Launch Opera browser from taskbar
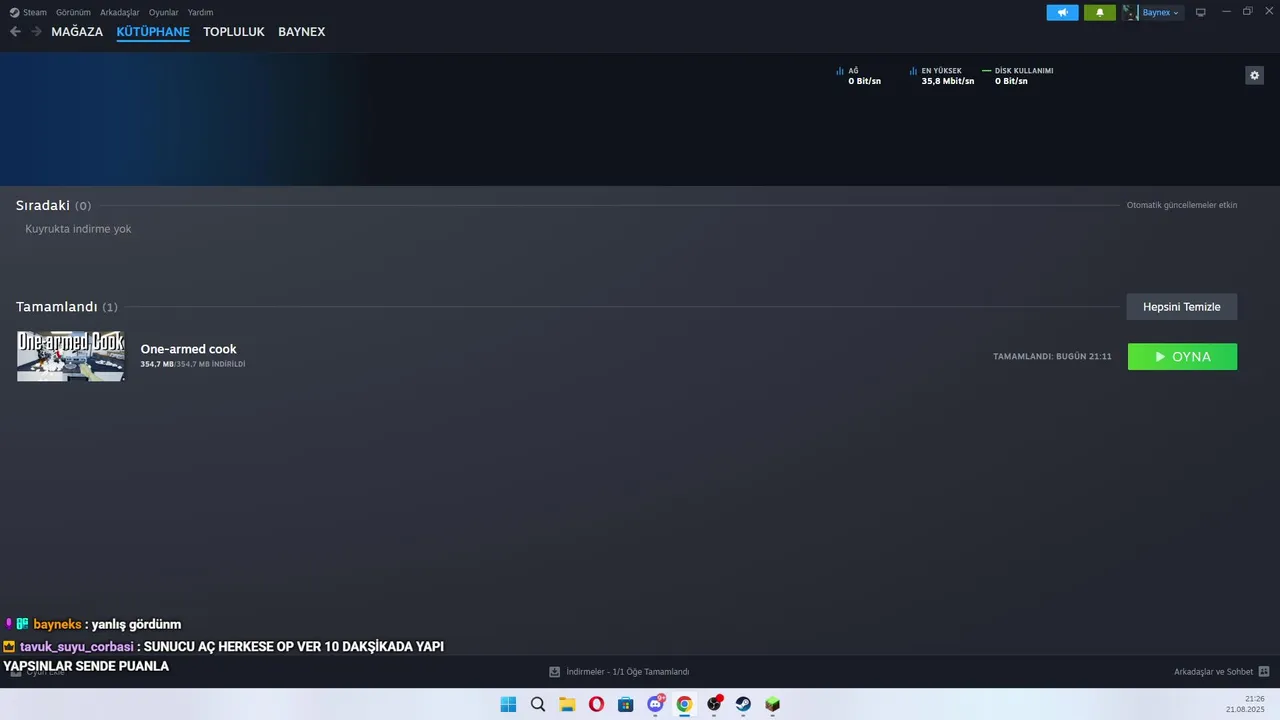1280x720 pixels. (596, 704)
